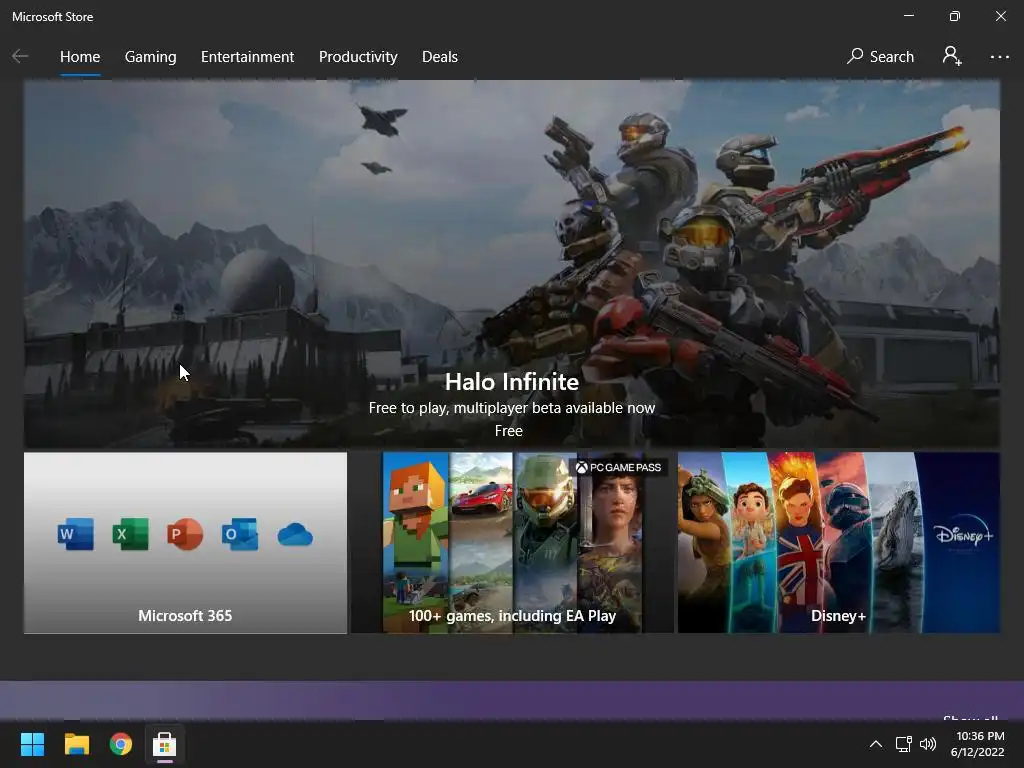Open the '100+ games, including EA Play' tile
Screen dimensions: 1024x768
512,543
